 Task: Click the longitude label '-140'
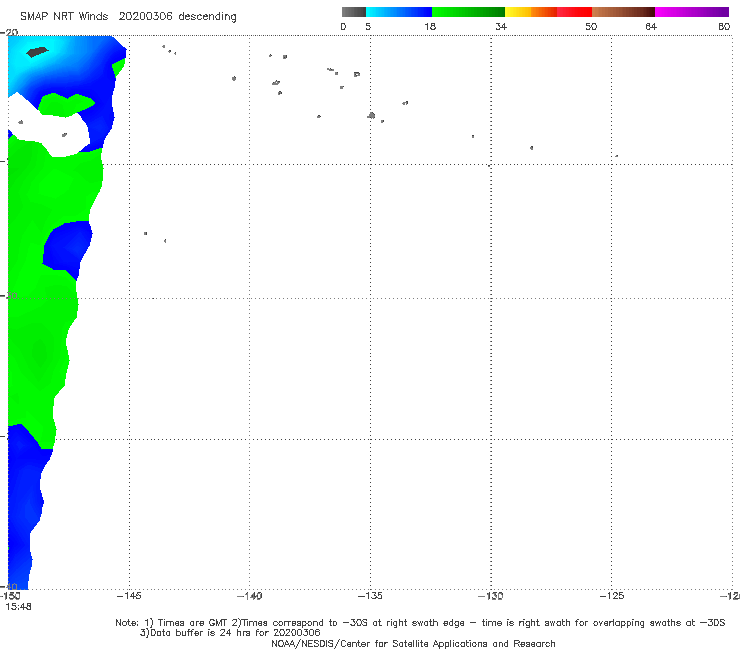coord(249,596)
